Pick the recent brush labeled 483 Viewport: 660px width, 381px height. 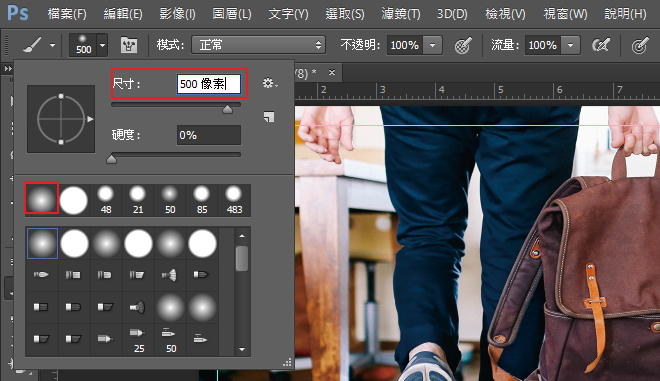(x=234, y=200)
